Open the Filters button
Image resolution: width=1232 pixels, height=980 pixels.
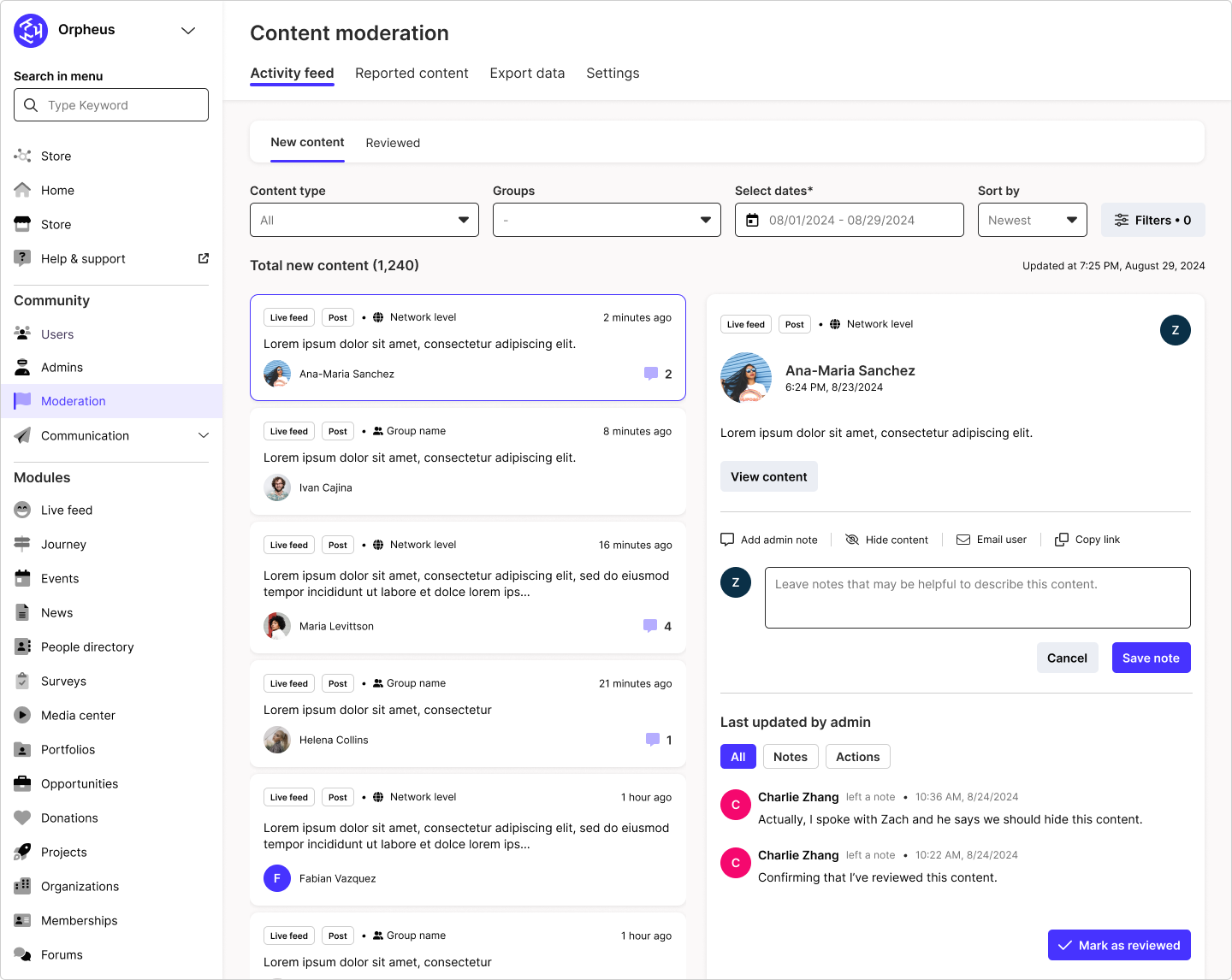1152,220
